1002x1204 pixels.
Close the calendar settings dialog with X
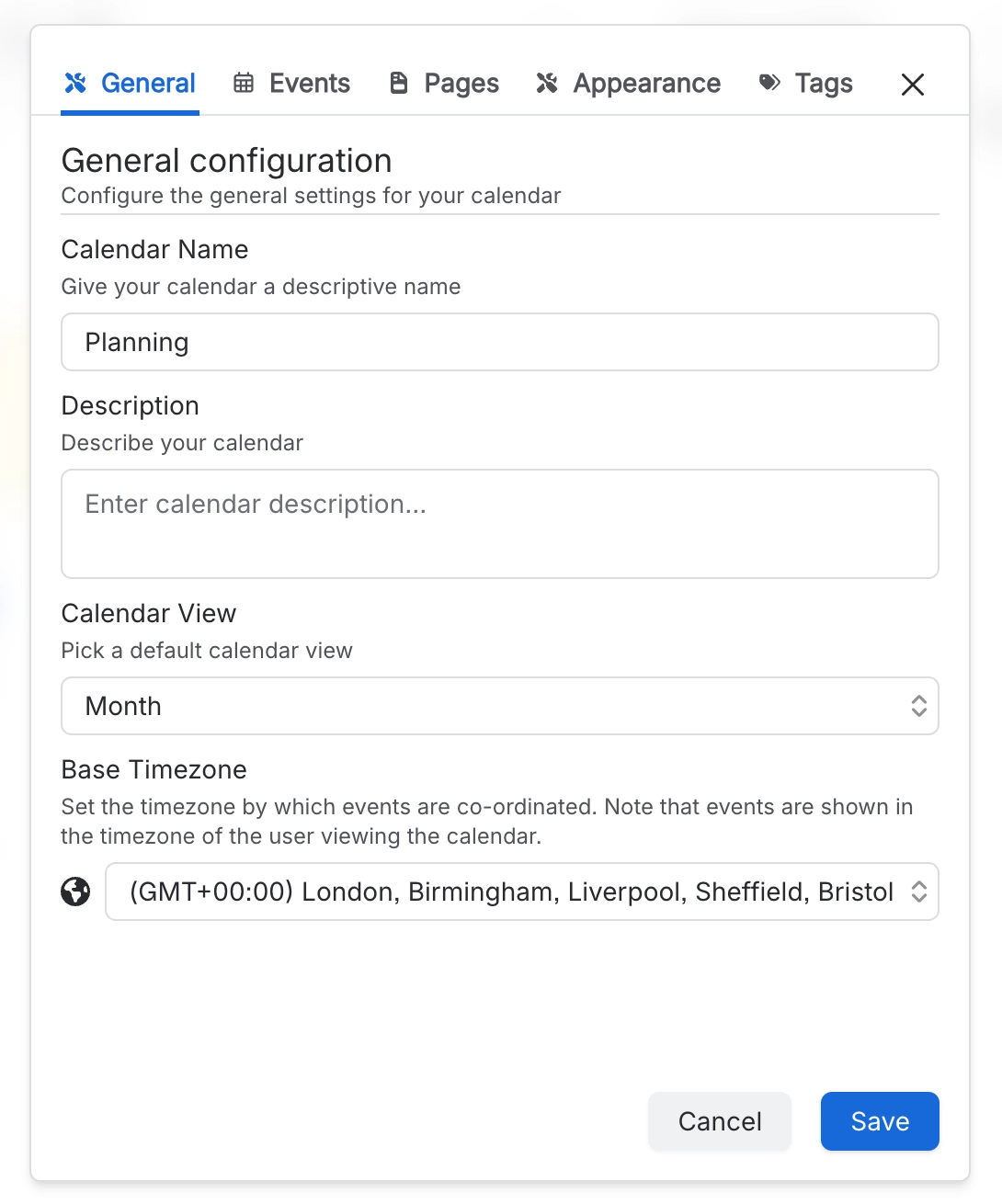pos(912,85)
